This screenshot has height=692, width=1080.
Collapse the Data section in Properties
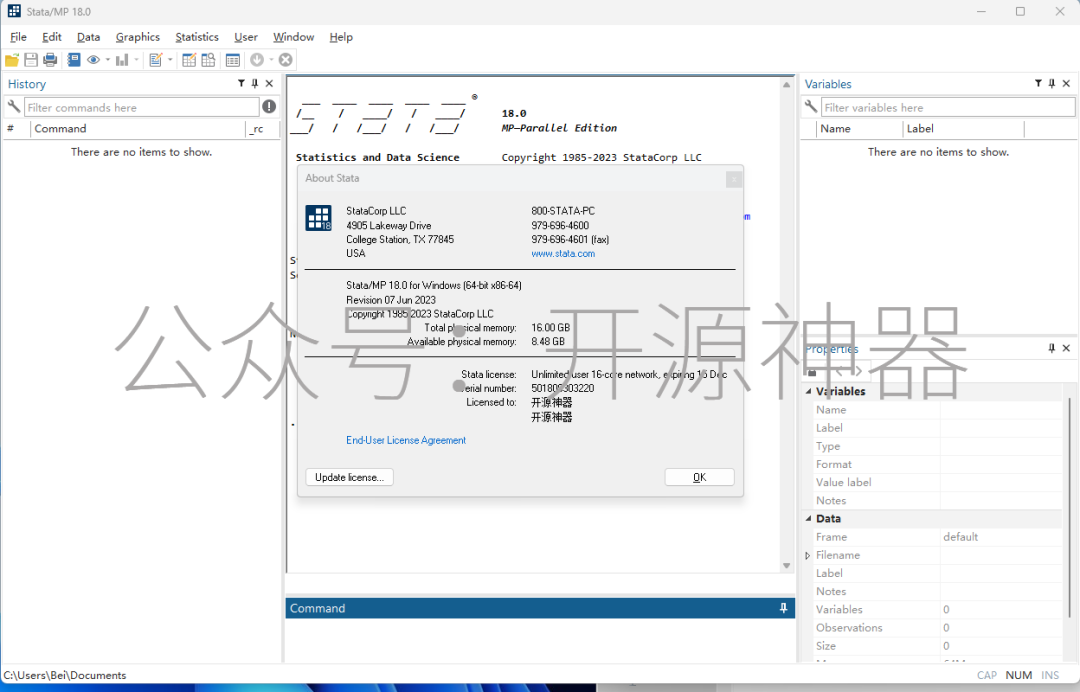[809, 519]
